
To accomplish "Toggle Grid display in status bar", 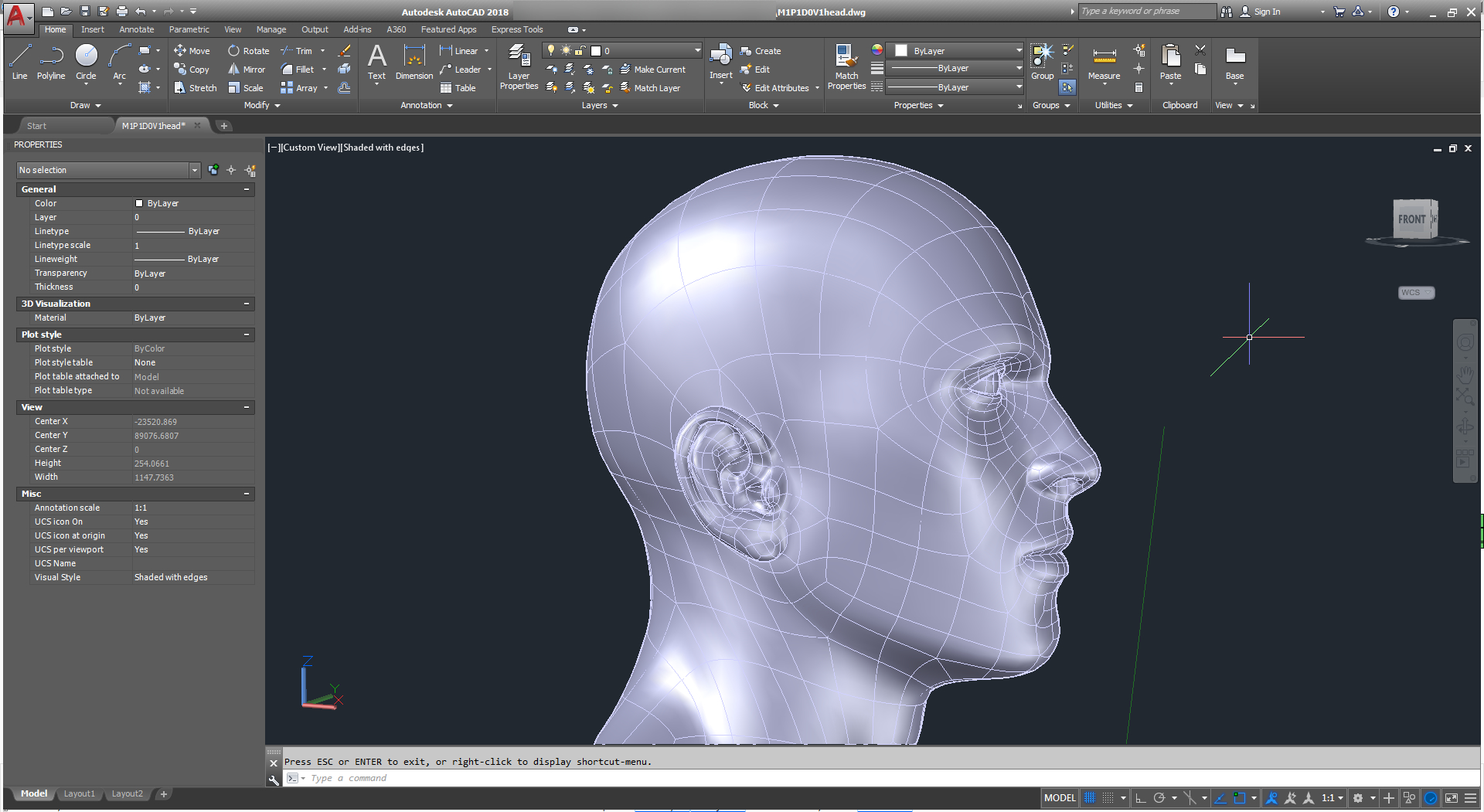I will pyautogui.click(x=1088, y=798).
